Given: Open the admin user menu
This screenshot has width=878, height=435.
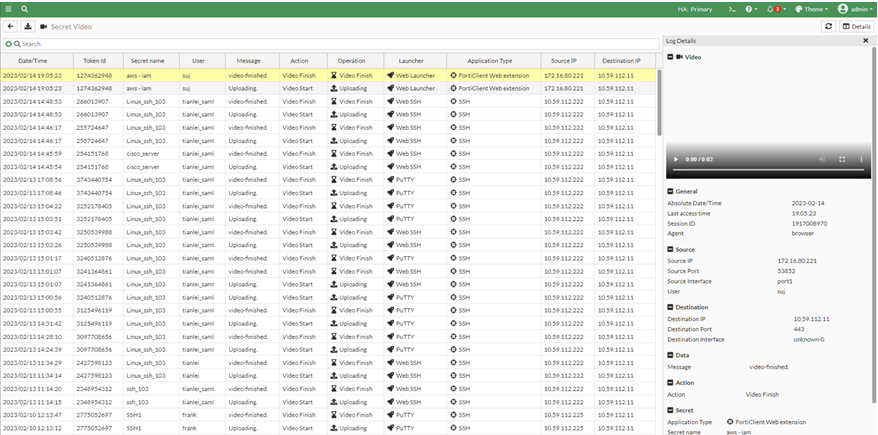Looking at the screenshot, I should 855,9.
